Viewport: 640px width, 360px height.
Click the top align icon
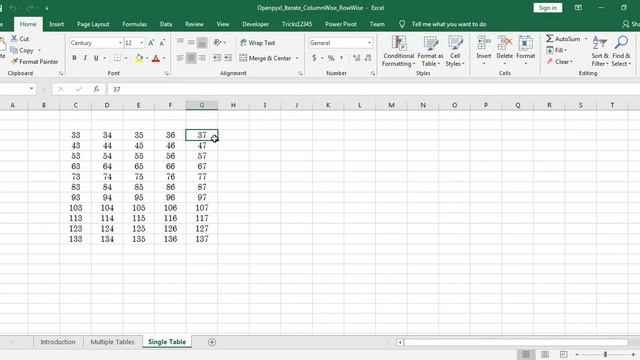point(180,42)
